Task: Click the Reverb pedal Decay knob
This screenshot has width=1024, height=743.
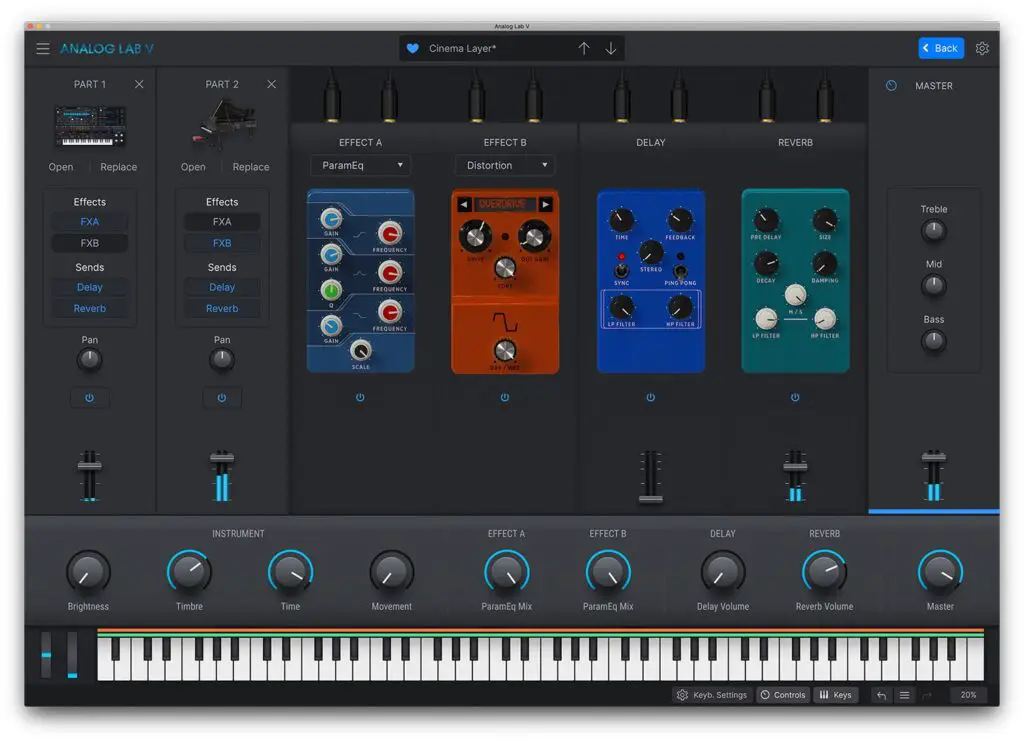Action: click(766, 264)
